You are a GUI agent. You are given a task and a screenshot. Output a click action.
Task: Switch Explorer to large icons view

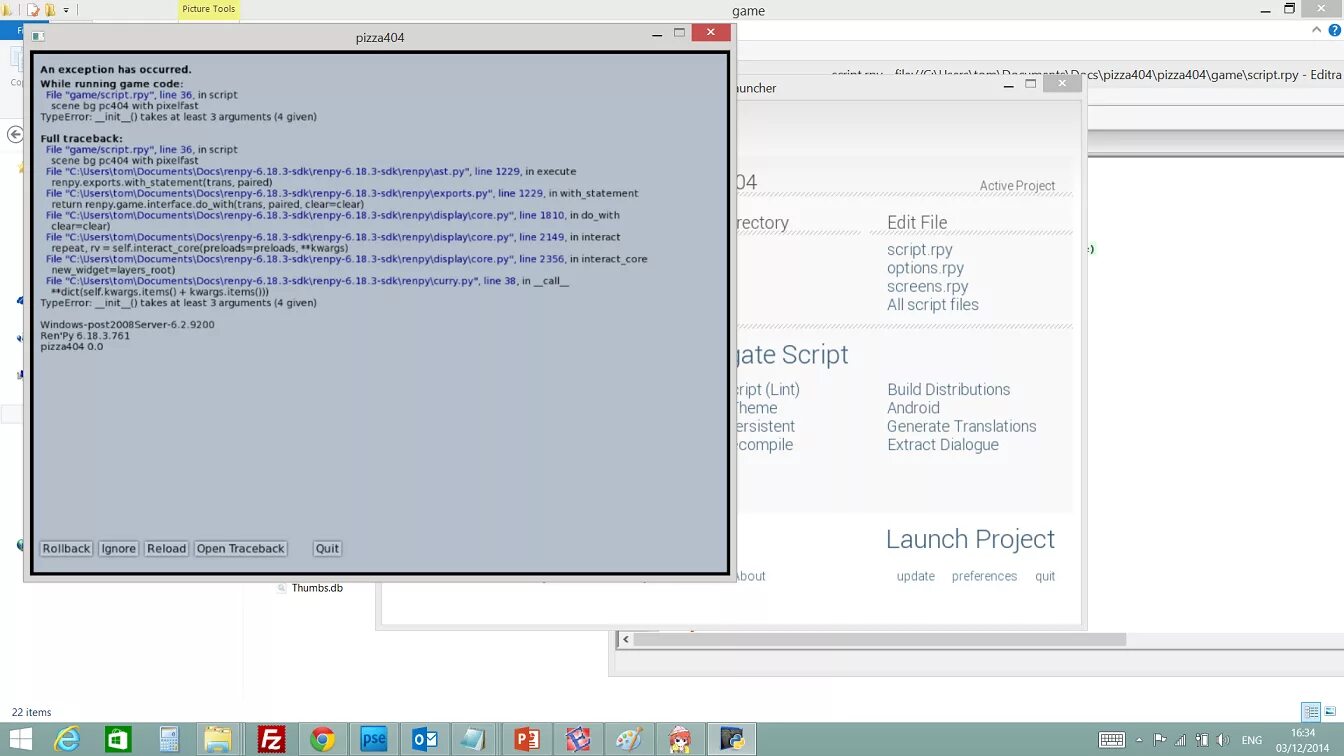click(1330, 712)
